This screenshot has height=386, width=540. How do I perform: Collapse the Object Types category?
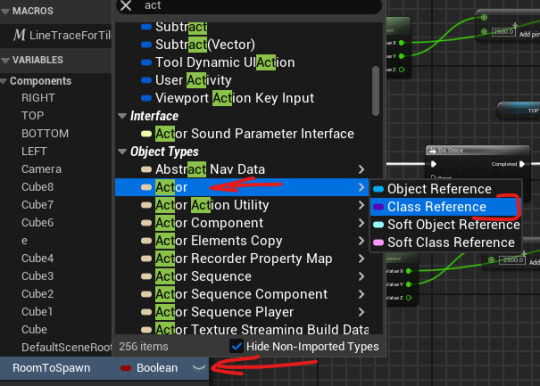(122, 152)
